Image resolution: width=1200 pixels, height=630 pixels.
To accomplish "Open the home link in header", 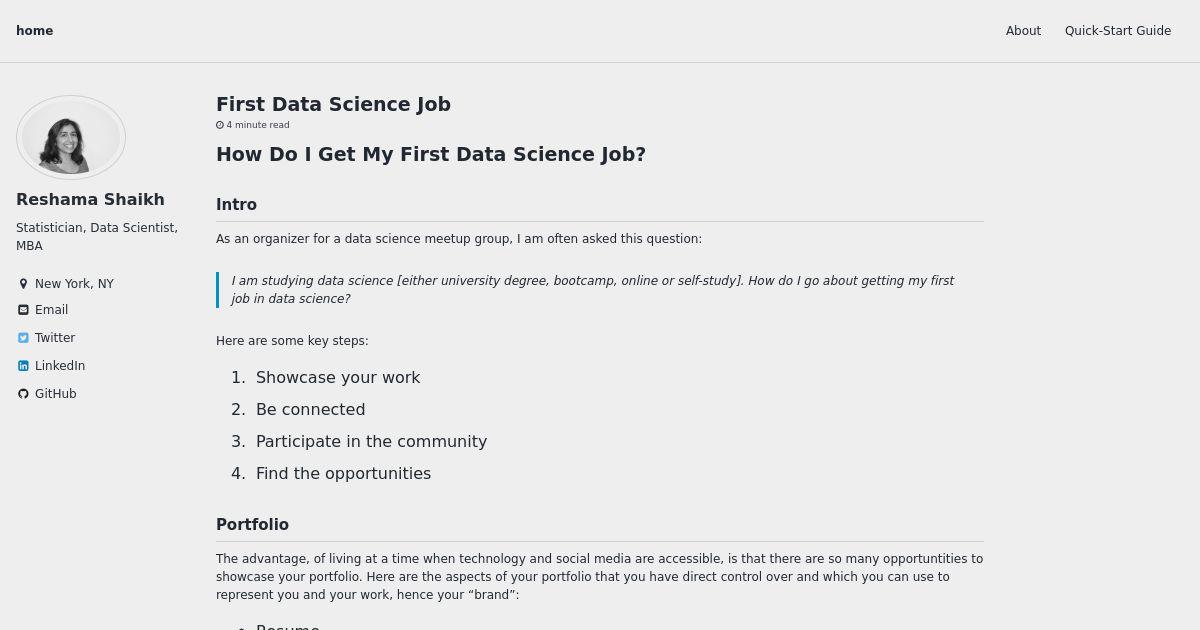I will point(35,31).
